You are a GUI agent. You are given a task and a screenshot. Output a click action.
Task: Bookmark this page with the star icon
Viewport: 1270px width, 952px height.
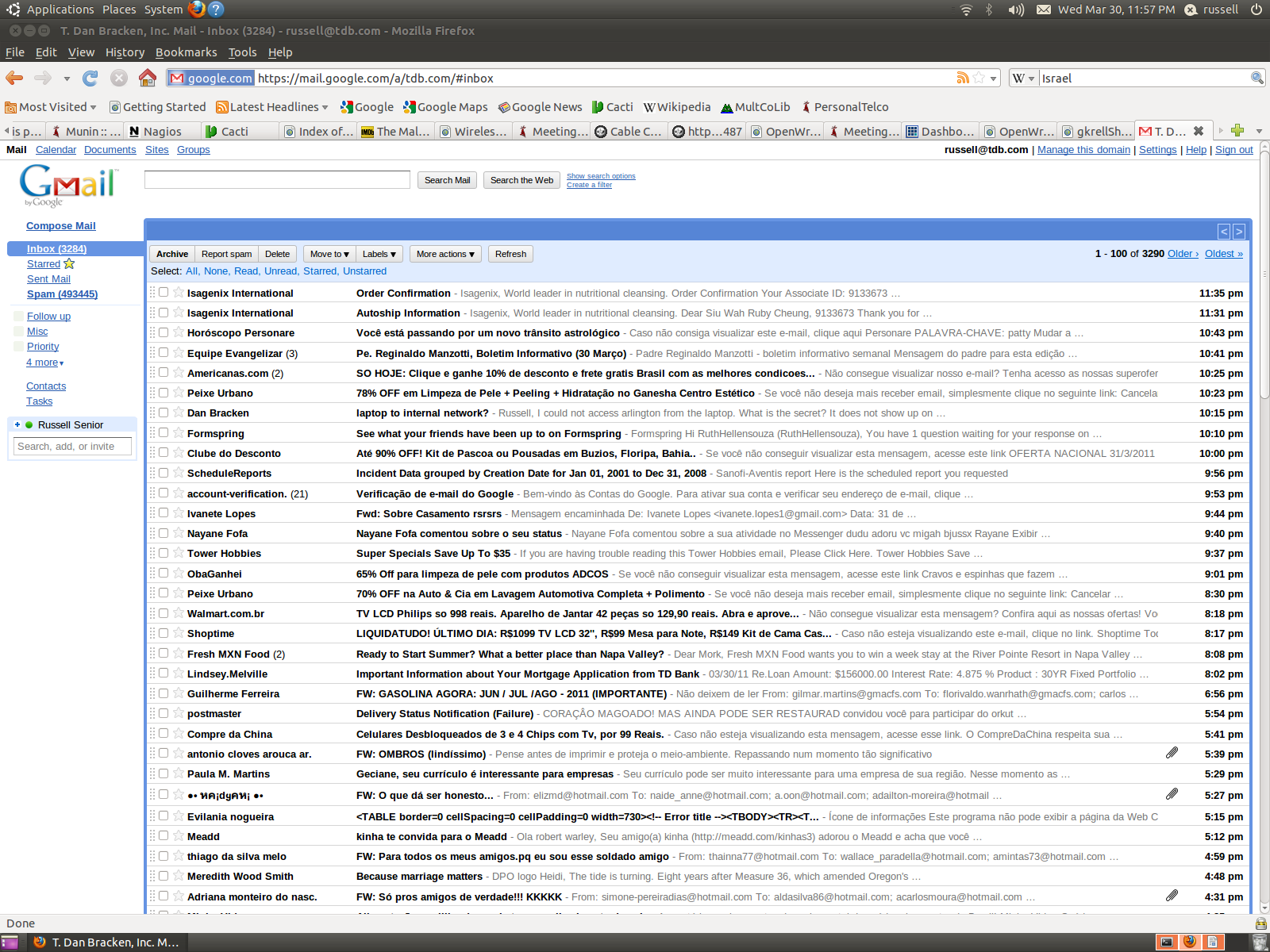pos(979,78)
